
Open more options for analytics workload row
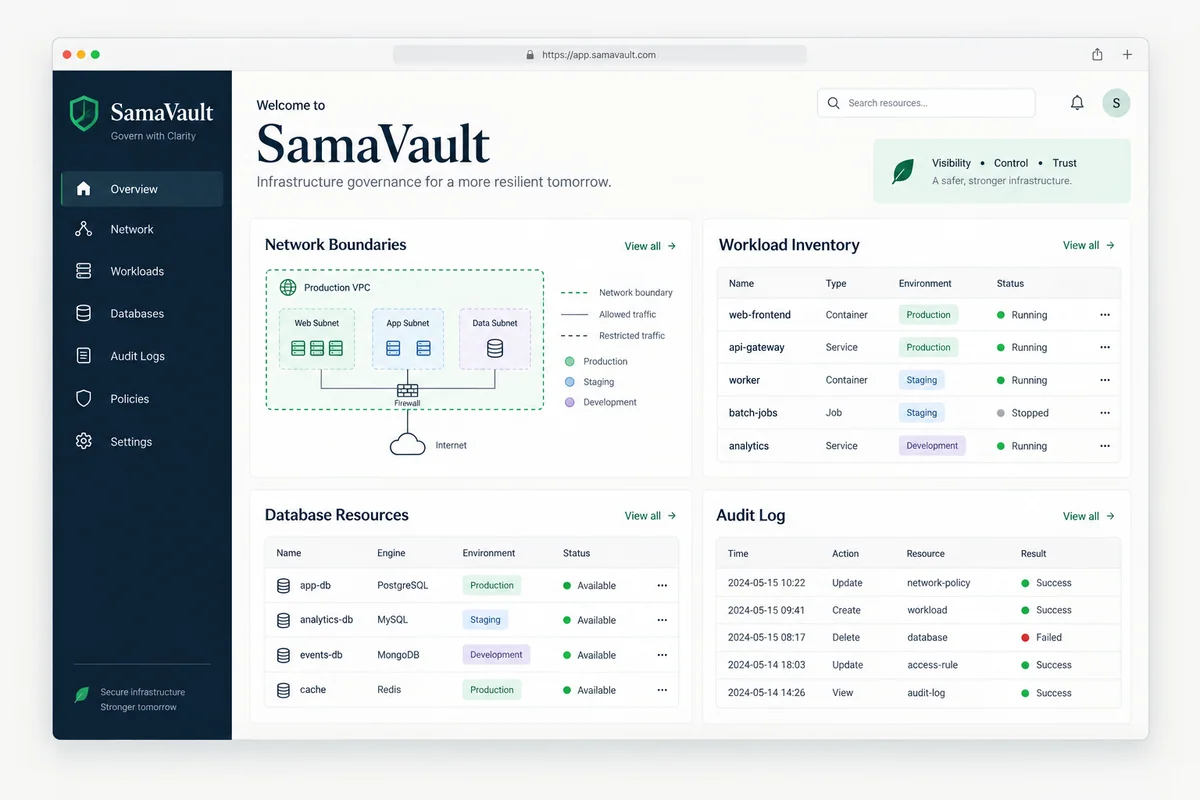[x=1105, y=446]
